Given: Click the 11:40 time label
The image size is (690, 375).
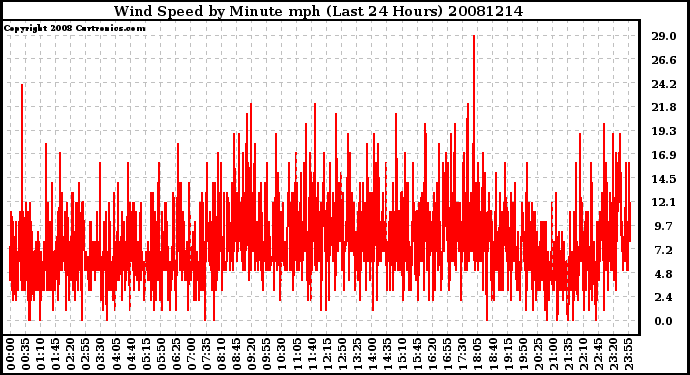Looking at the screenshot, I should 312,354.
